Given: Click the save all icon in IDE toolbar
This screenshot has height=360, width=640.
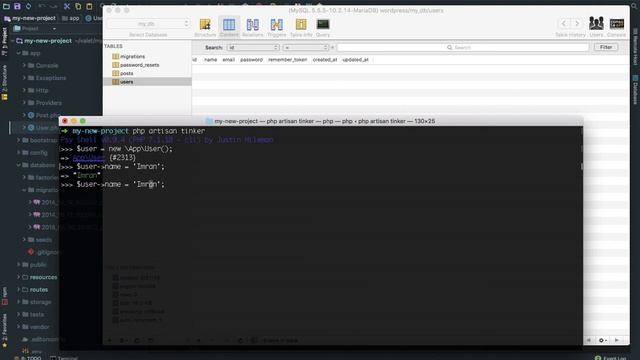Looking at the screenshot, I should [x=17, y=6].
